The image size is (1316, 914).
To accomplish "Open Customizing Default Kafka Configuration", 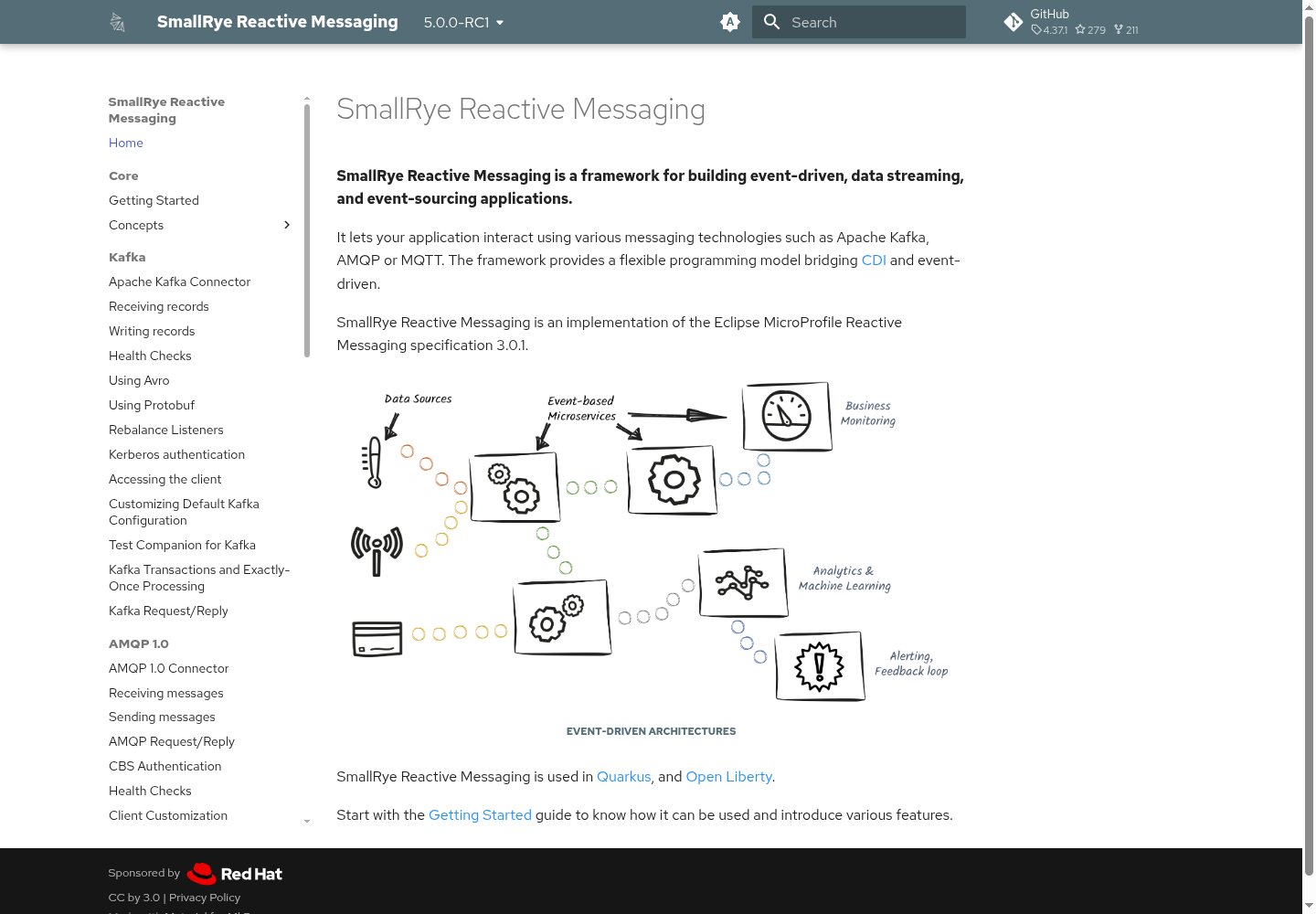I will coord(184,512).
